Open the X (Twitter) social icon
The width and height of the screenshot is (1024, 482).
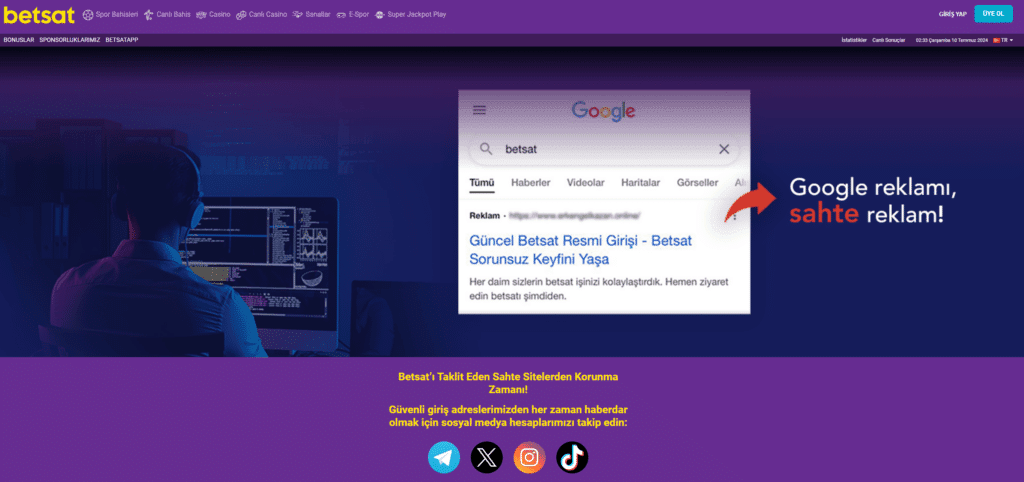tap(487, 457)
